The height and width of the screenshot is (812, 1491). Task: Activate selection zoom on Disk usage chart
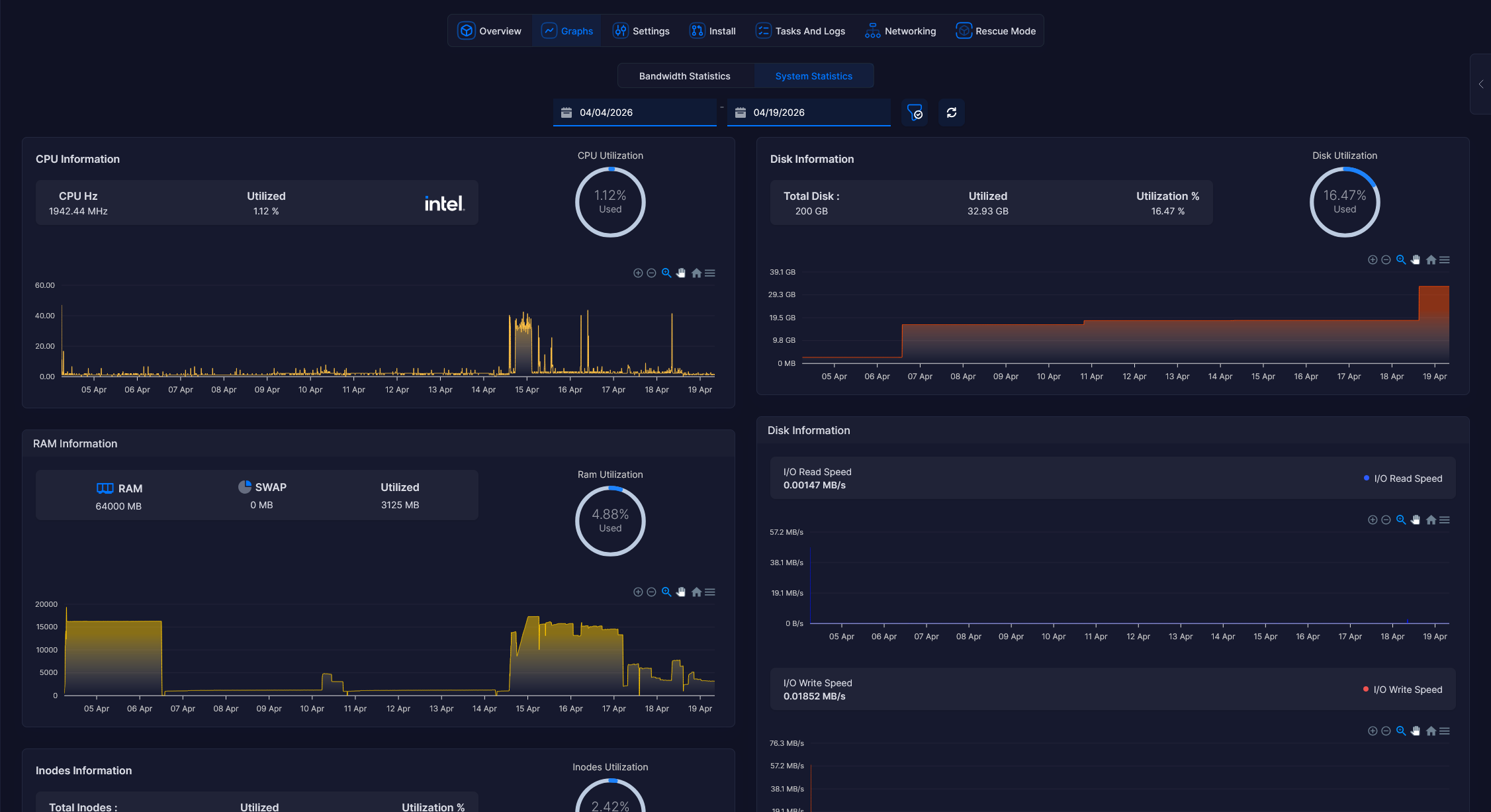point(1401,260)
